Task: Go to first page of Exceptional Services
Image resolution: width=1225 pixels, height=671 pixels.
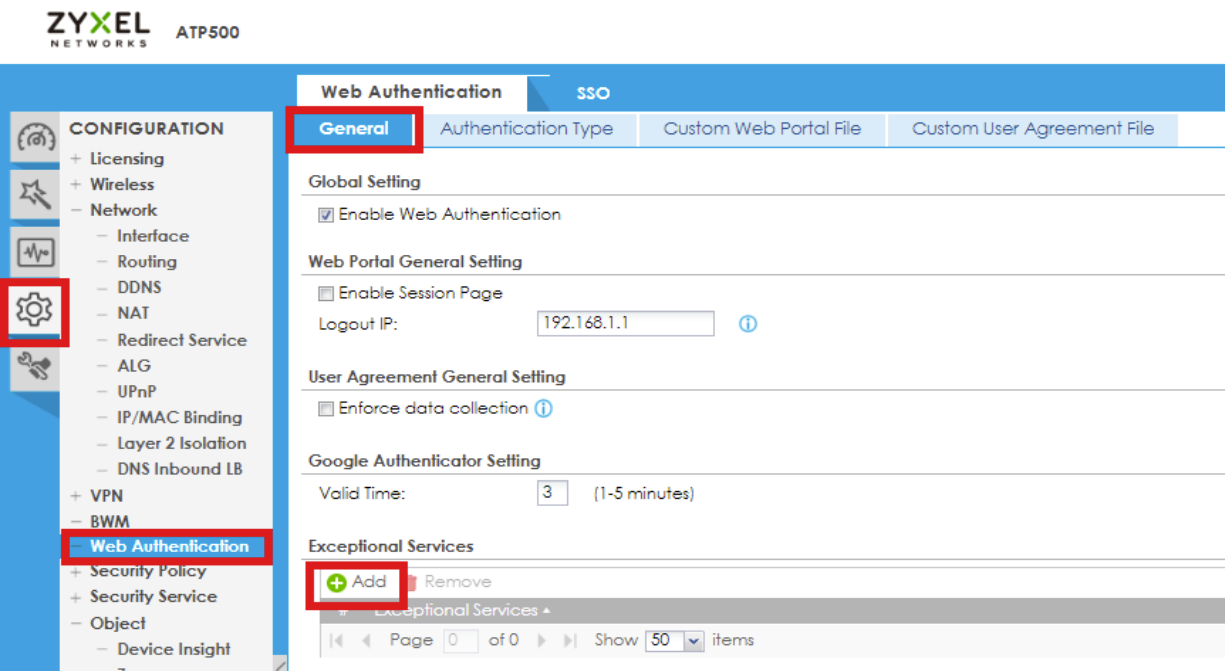Action: click(x=337, y=640)
